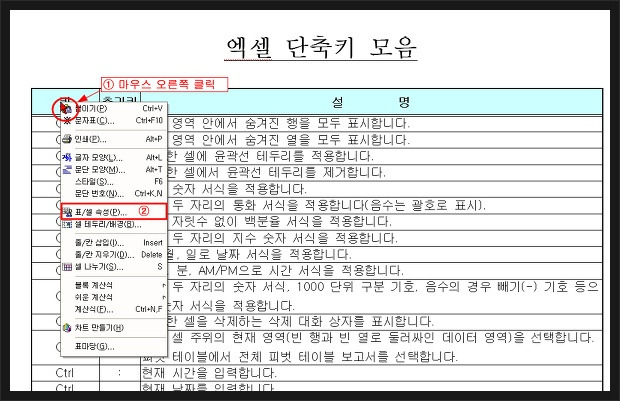620x401 pixels.
Task: Click cell text 1000 단위 구분 기호
Action: 355,286
